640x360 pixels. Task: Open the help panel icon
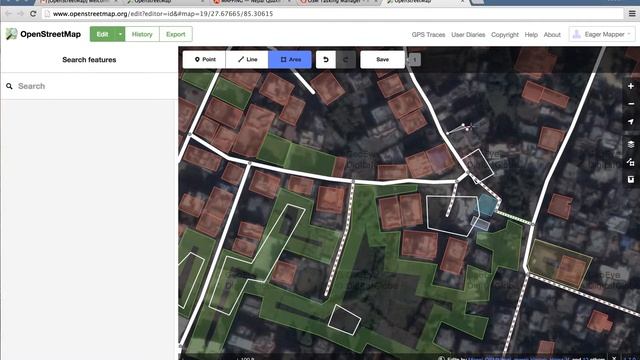631,179
